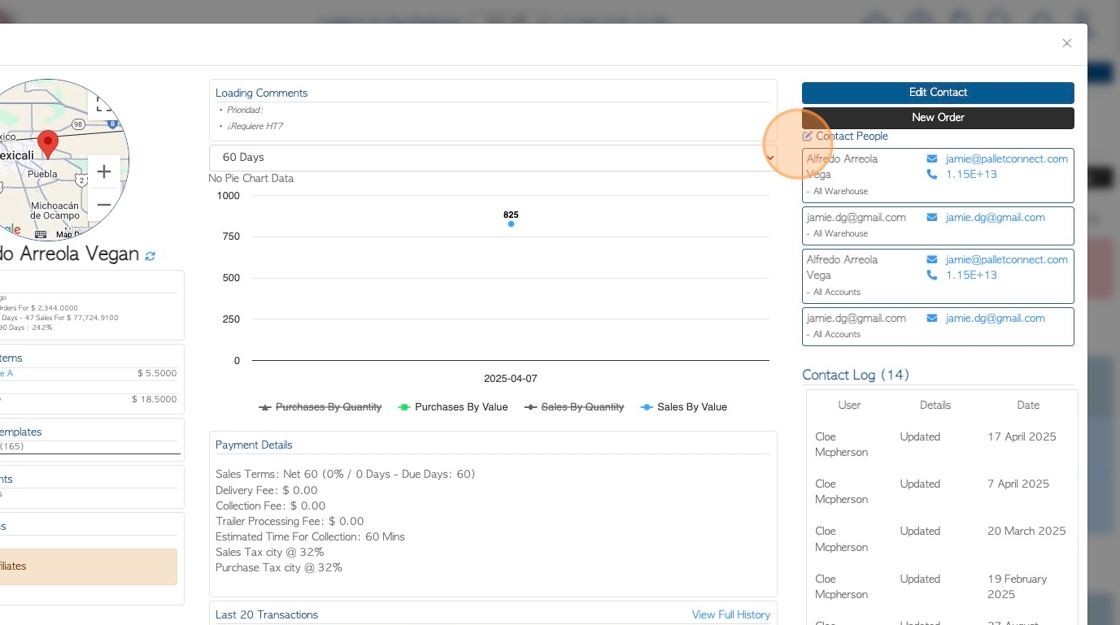Select log entry dated 20 March 2025
Viewport: 1120px width, 625px height.
point(941,539)
